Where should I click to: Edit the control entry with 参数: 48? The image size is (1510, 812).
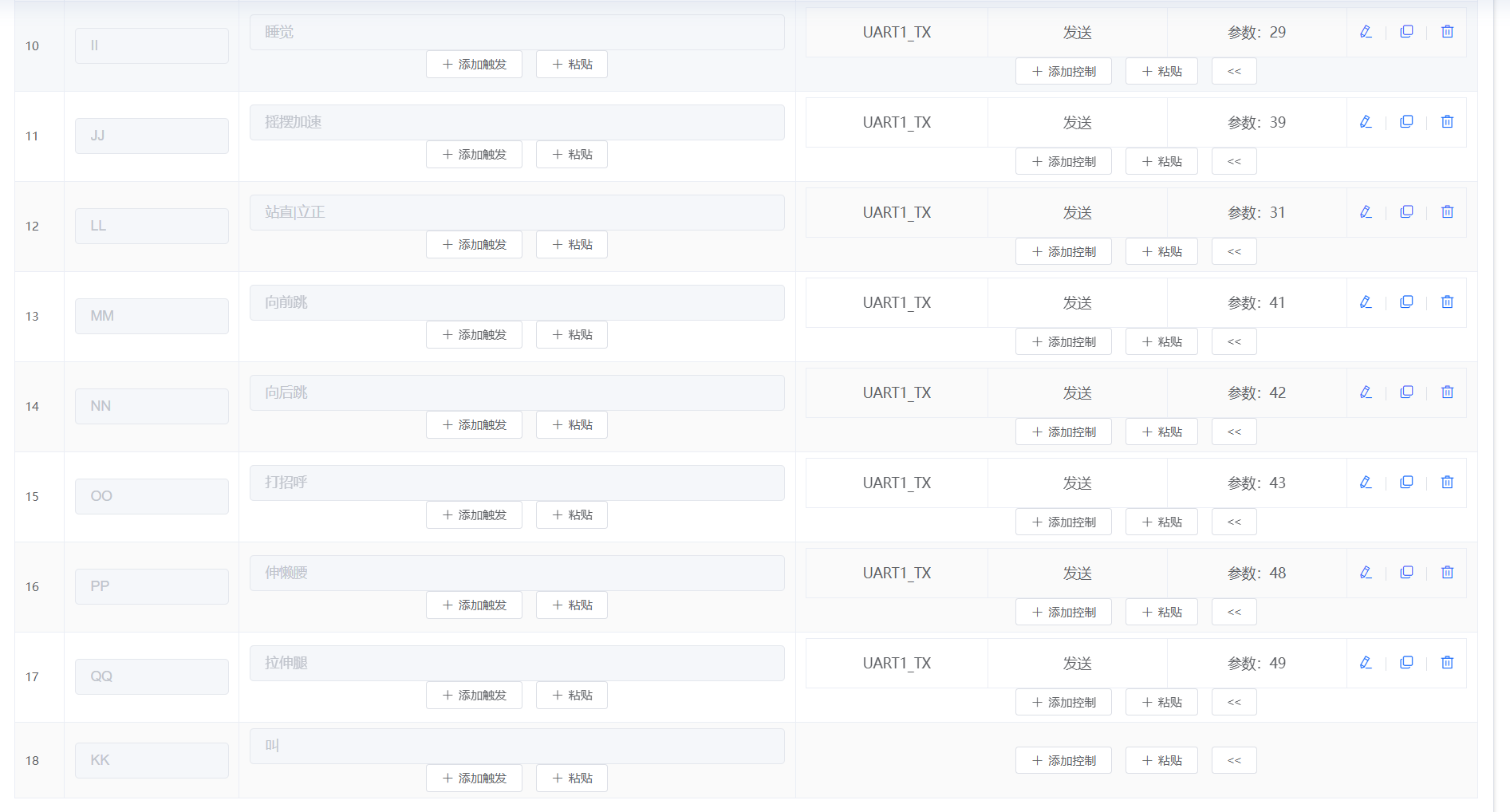[1366, 573]
